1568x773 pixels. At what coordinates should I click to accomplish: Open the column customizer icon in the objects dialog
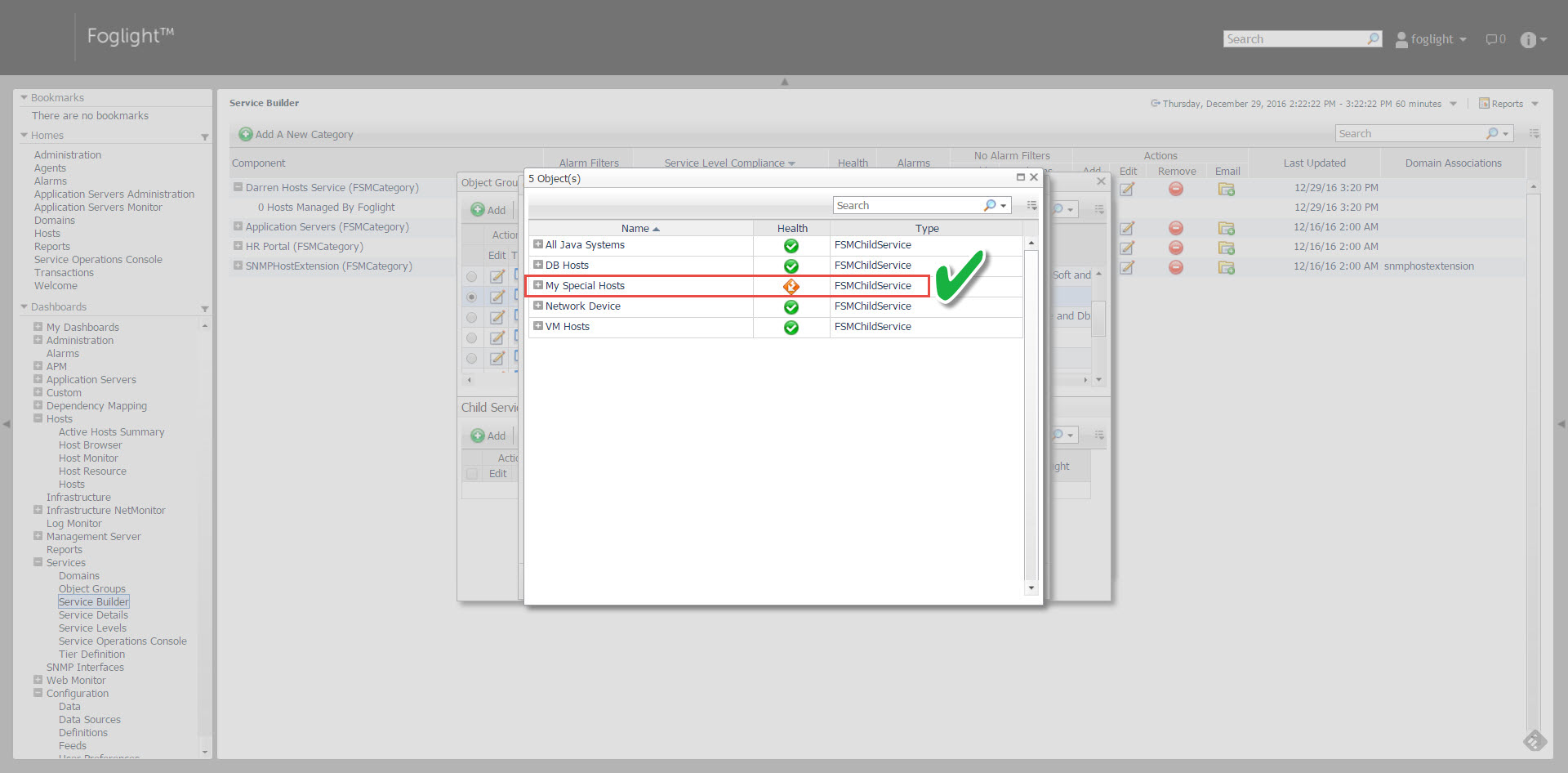click(1031, 206)
